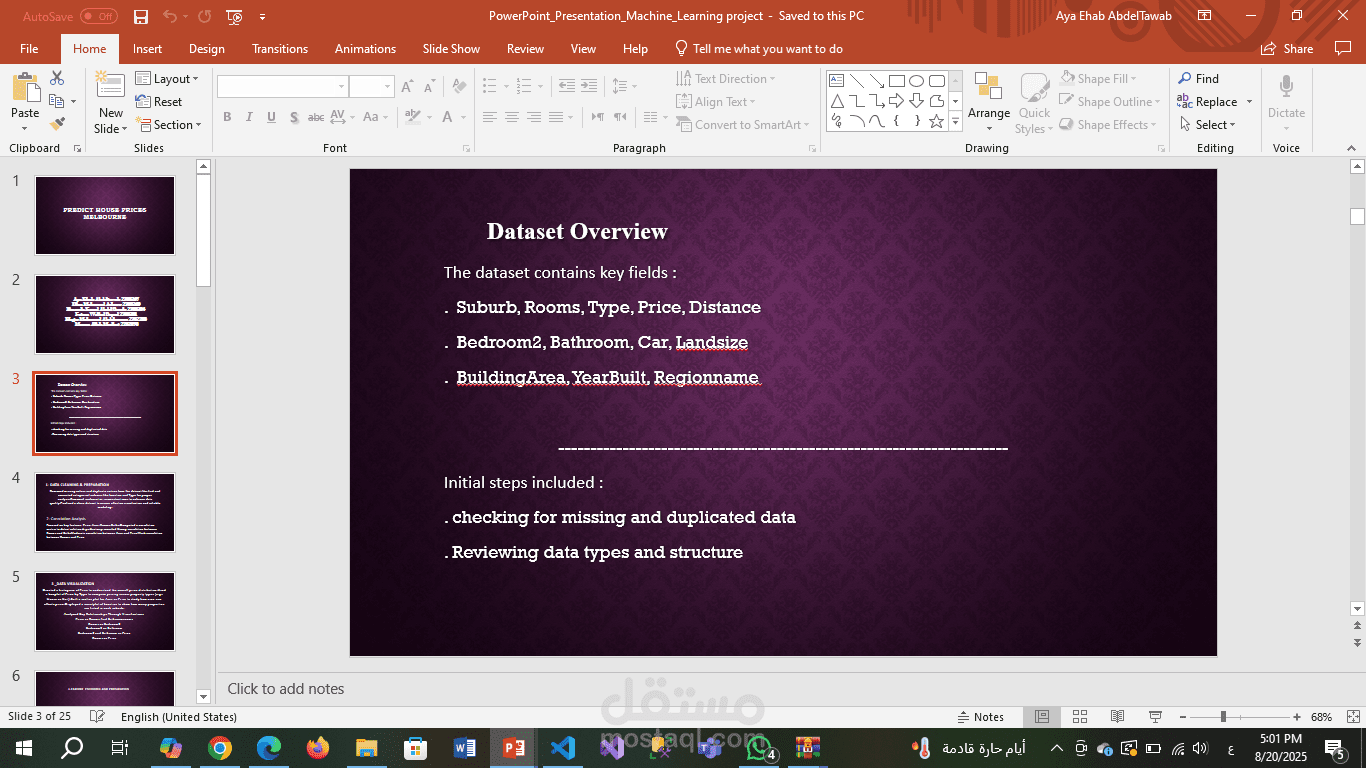Click the Undo arrow icon
The width and height of the screenshot is (1366, 768).
coord(170,17)
